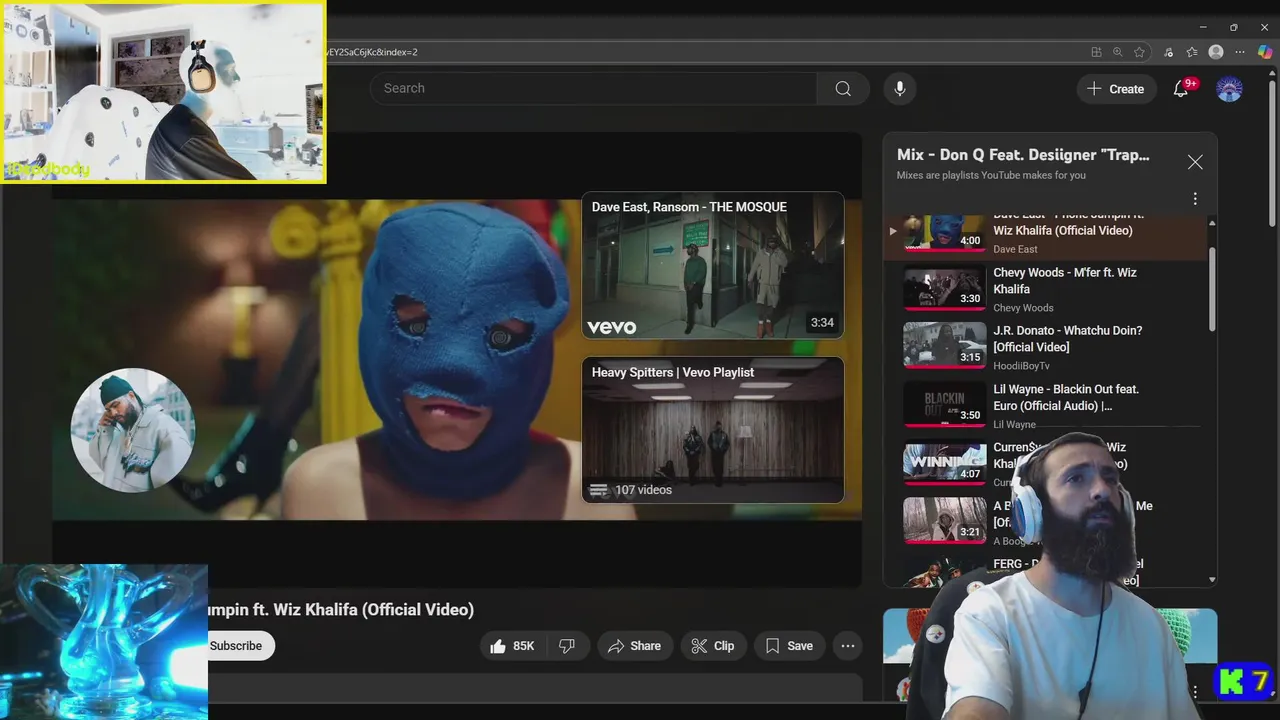Open browser Settings and more menu

1241,52
